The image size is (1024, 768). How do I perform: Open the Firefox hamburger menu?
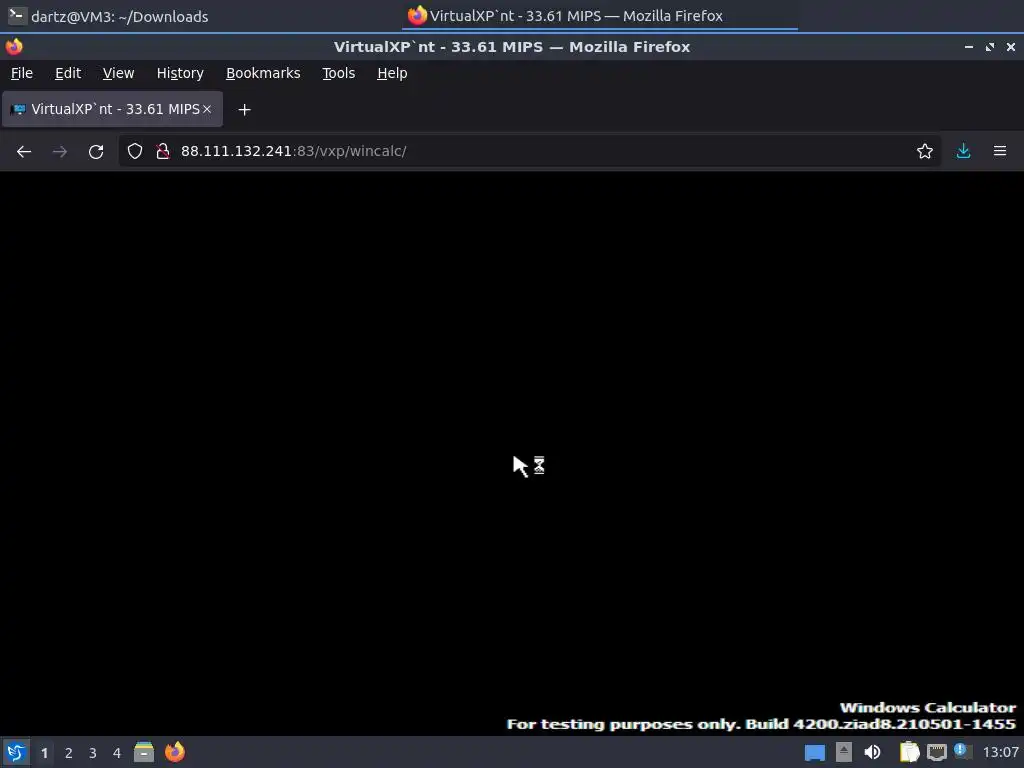pyautogui.click(x=1000, y=152)
